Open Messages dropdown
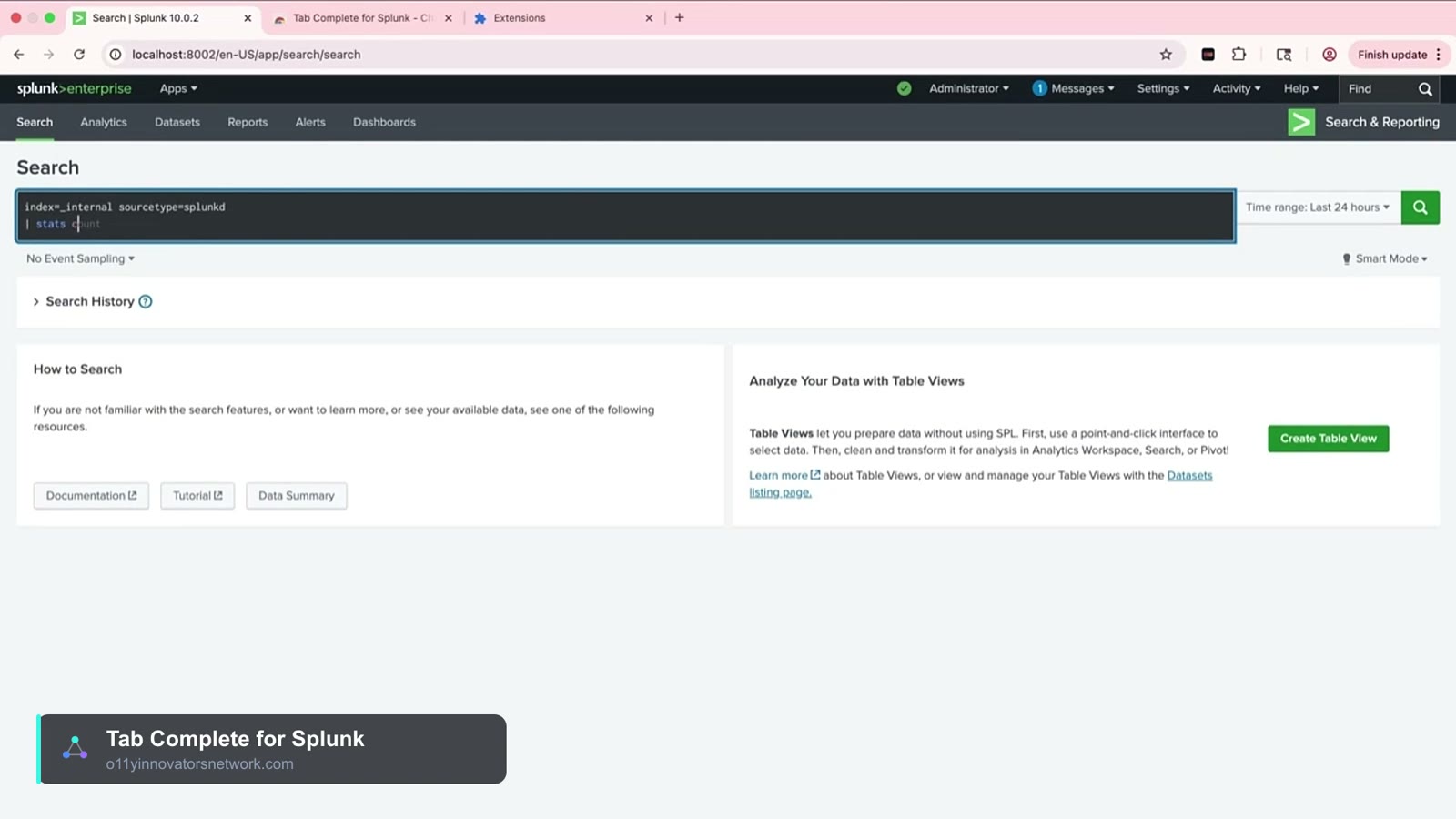Viewport: 1456px width, 819px height. [x=1083, y=88]
